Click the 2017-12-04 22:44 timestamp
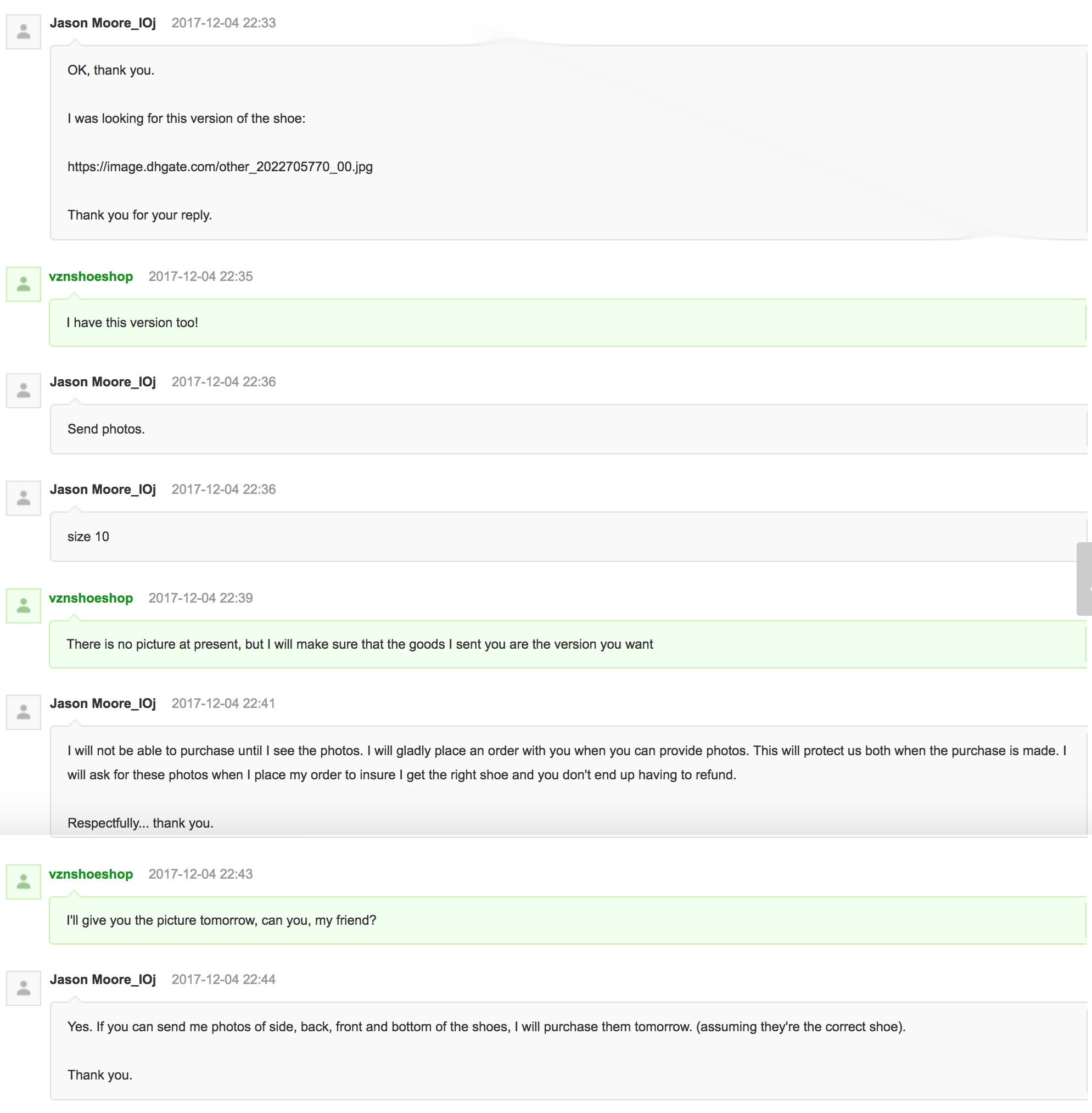This screenshot has width=1092, height=1113. (223, 980)
